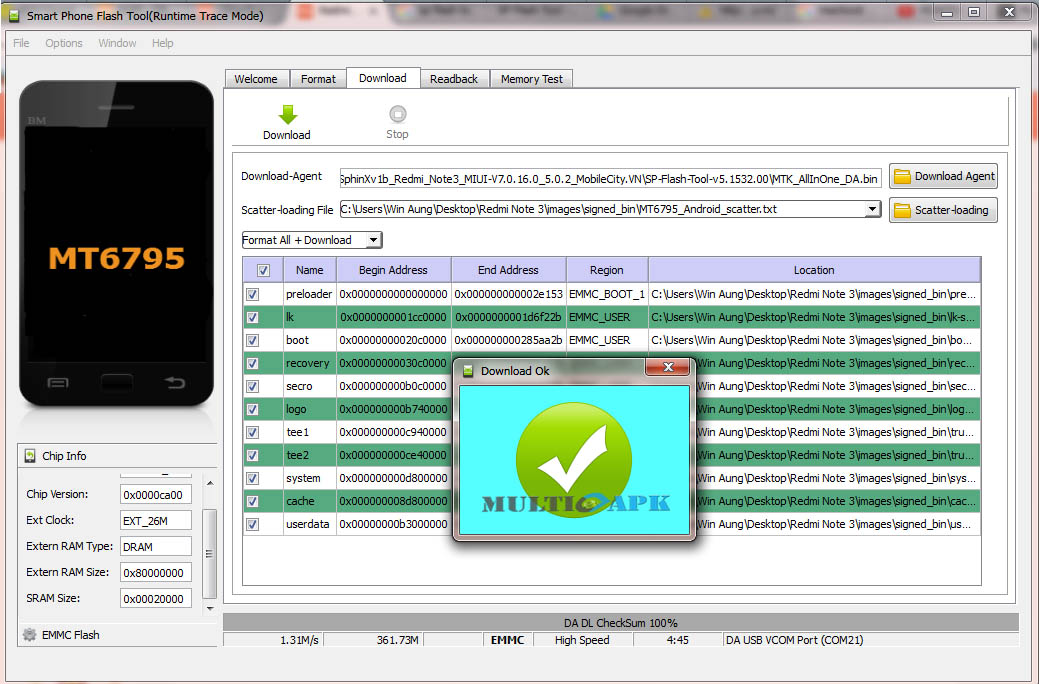
Task: Click the Chip Info panel icon
Action: click(31, 455)
